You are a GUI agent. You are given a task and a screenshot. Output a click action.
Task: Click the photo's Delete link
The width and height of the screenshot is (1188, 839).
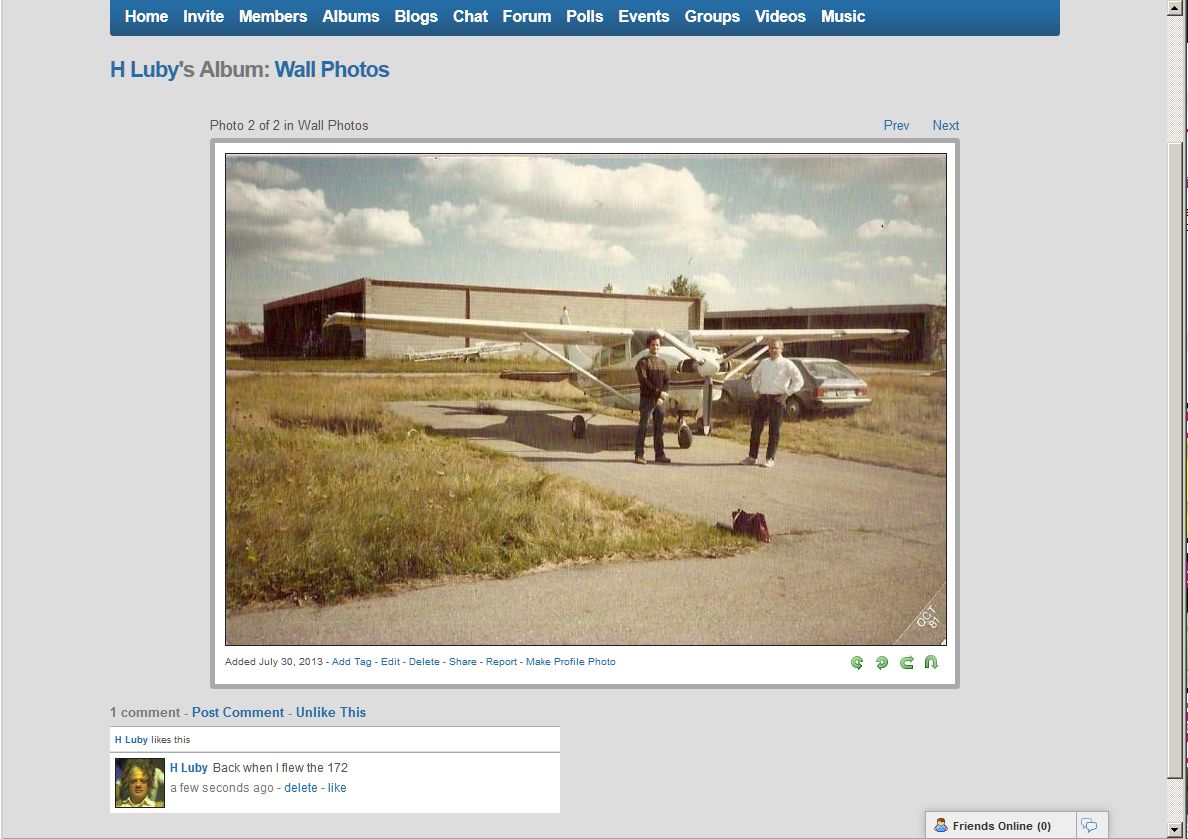pos(424,662)
